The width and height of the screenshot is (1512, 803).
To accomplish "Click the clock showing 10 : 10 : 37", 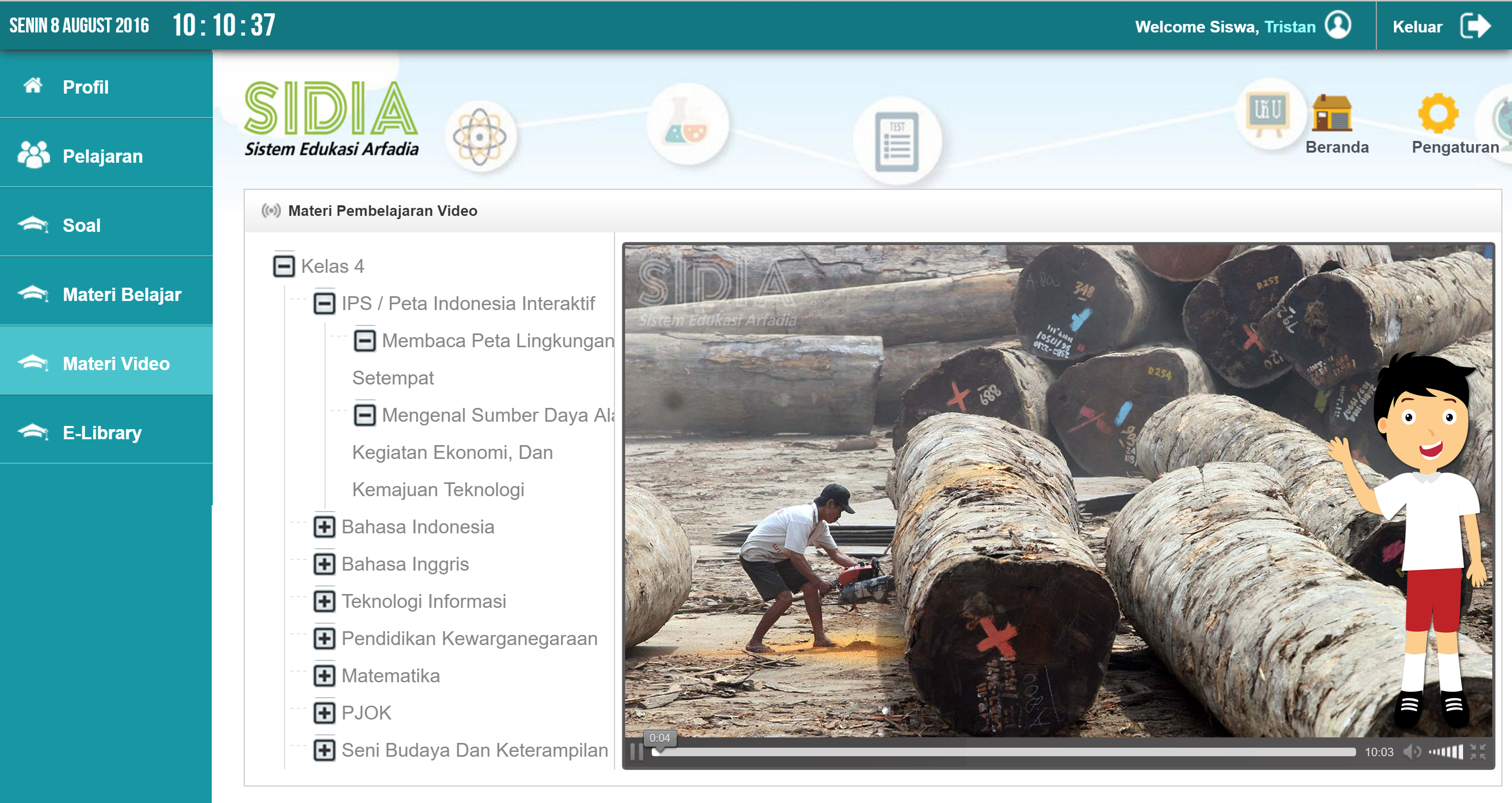I will 223,25.
